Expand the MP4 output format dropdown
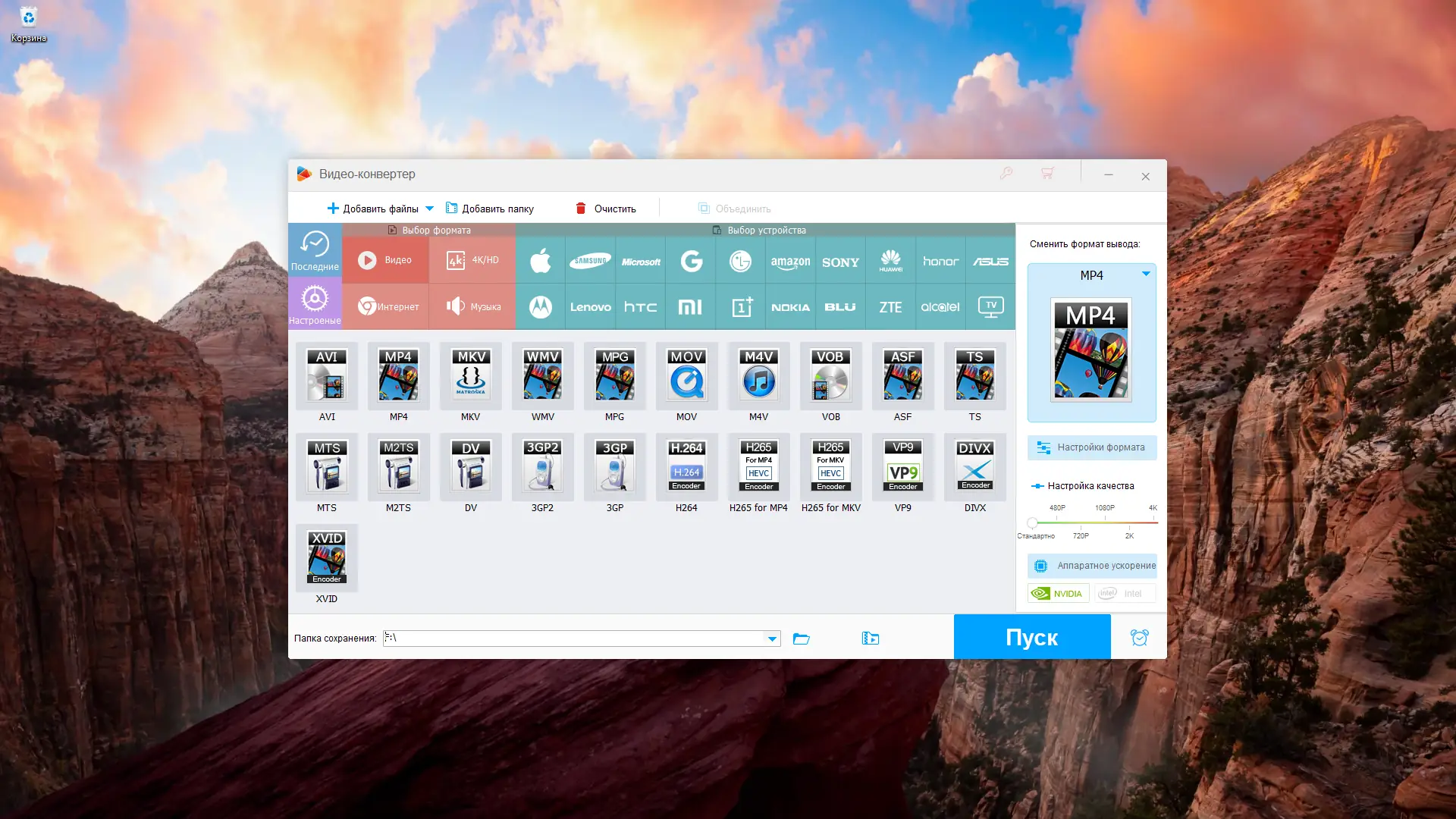This screenshot has height=819, width=1456. point(1146,274)
